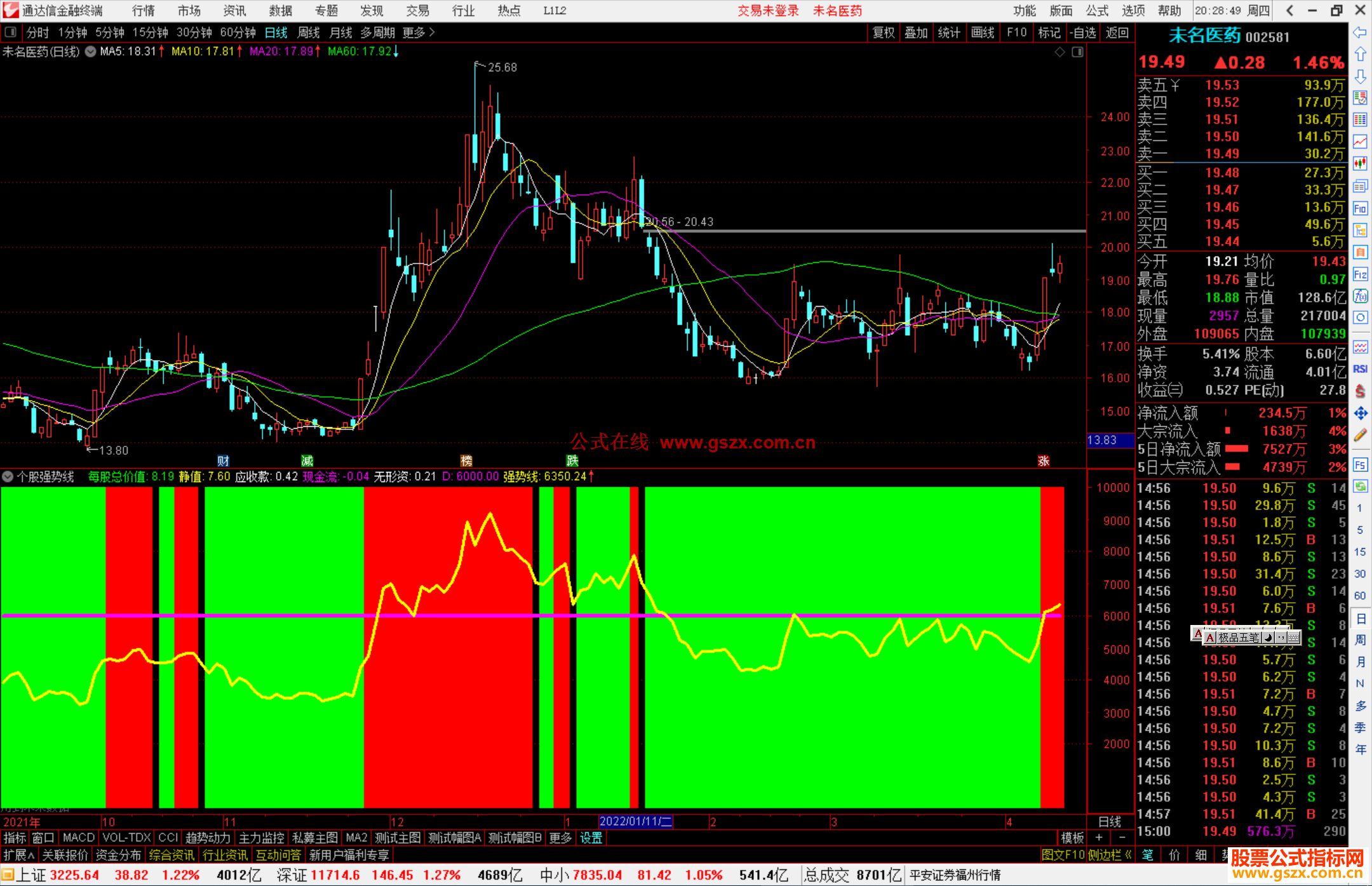Click the 通达信 logo in title bar
The image size is (1372, 886).
click(11, 10)
